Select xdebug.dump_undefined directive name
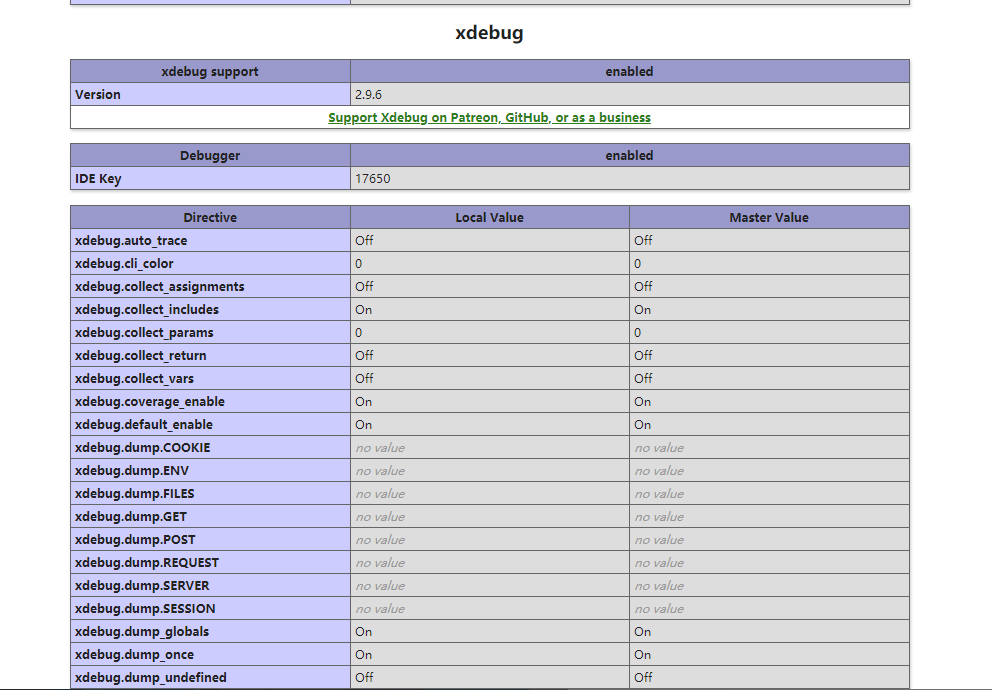The image size is (992, 690). click(x=151, y=678)
